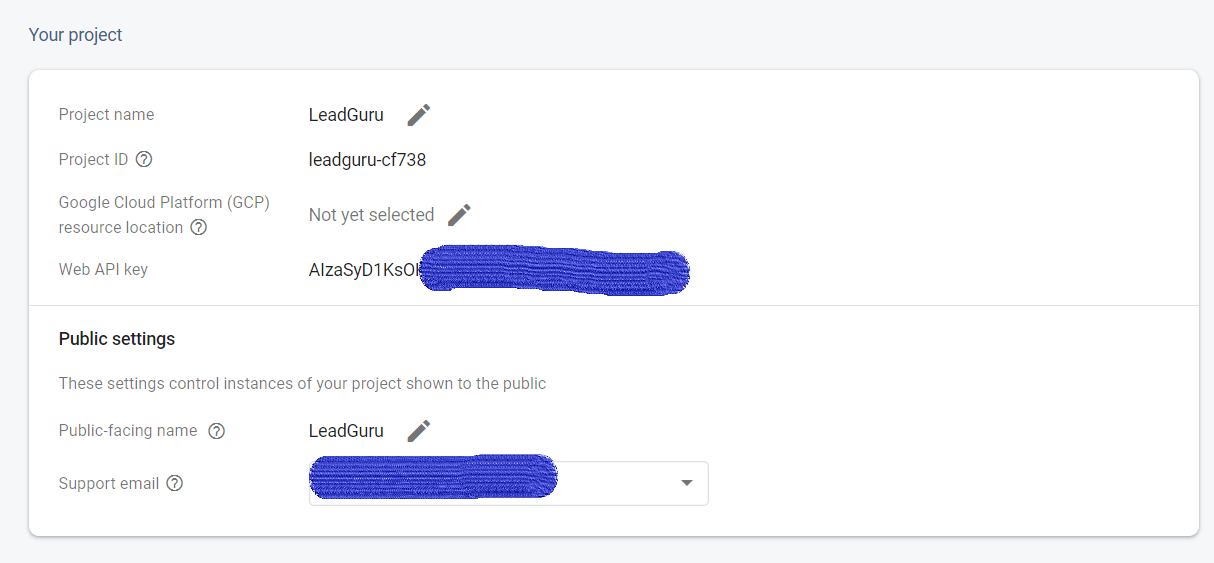Click the 'Web API key' label
The width and height of the screenshot is (1214, 563).
coord(103,269)
